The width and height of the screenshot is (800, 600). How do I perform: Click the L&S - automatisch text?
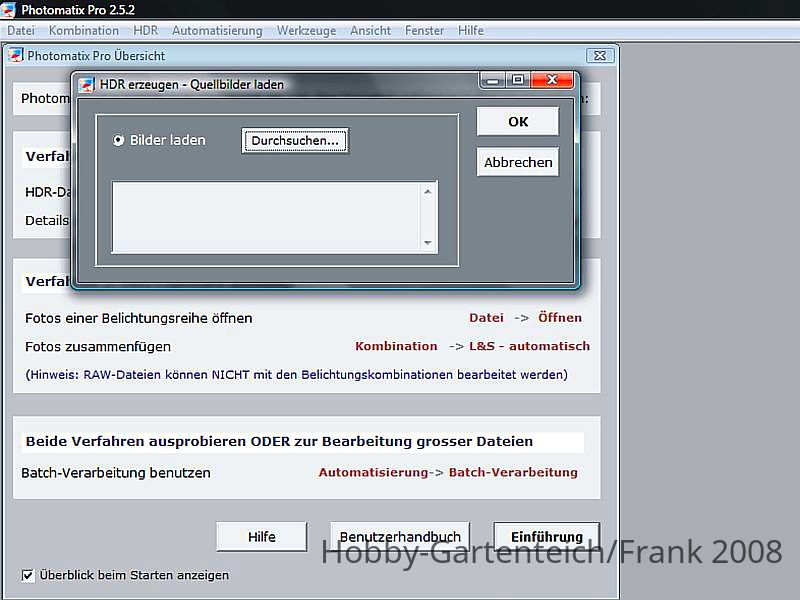530,346
